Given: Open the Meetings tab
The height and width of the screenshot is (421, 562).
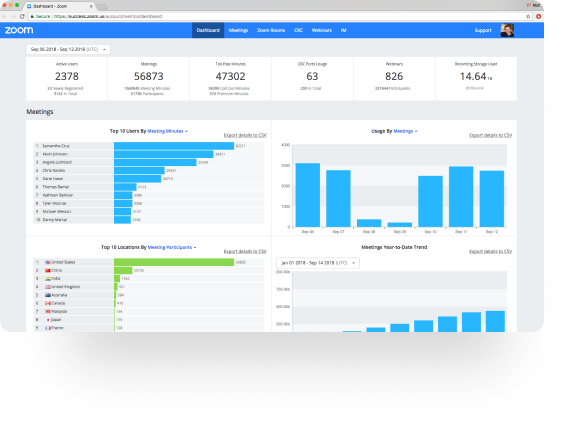Looking at the screenshot, I should pos(238,30).
